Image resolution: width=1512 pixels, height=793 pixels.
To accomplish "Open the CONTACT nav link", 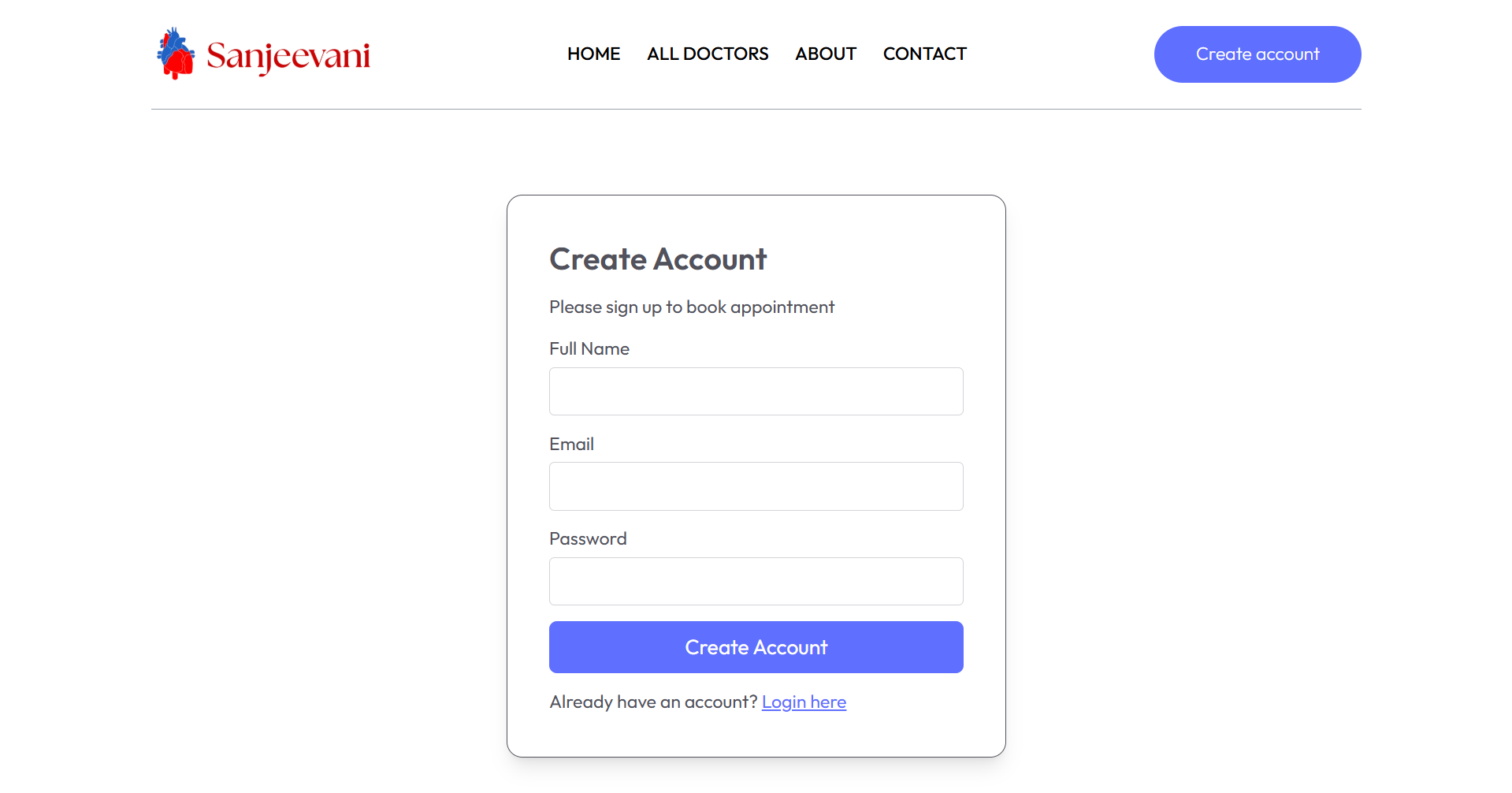I will (924, 54).
